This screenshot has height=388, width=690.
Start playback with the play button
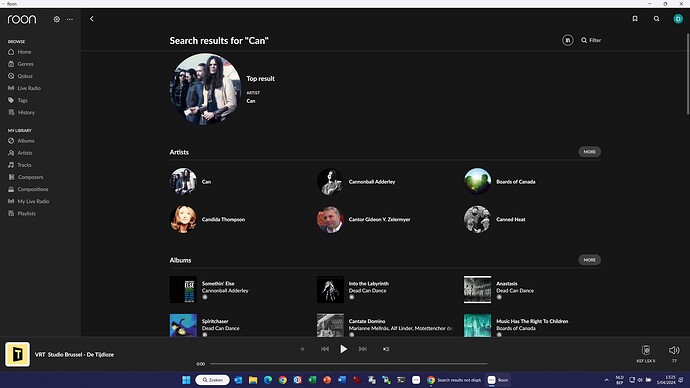pyautogui.click(x=343, y=349)
